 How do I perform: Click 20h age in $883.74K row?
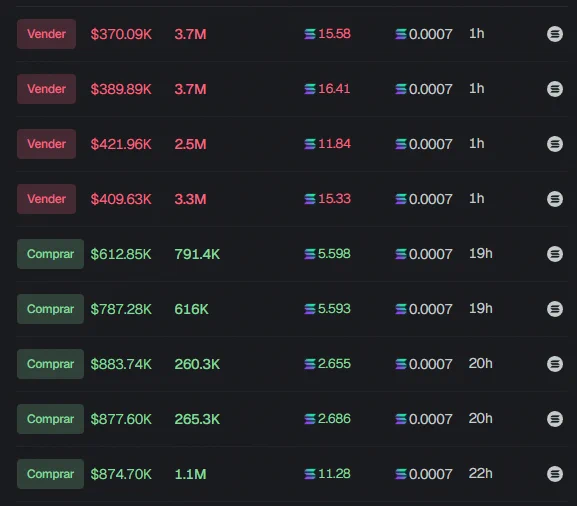(481, 364)
